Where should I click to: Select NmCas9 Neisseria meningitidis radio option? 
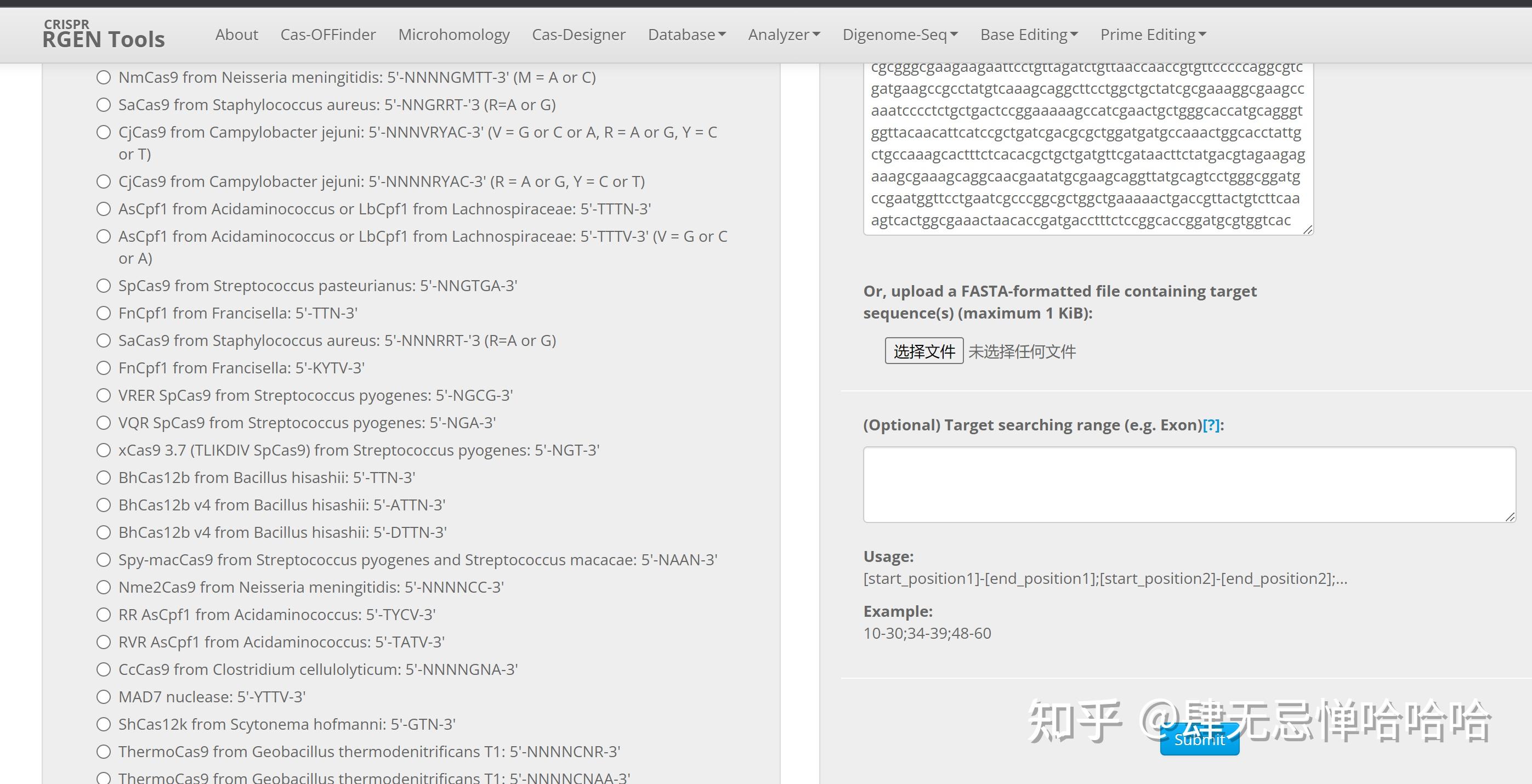[x=104, y=77]
